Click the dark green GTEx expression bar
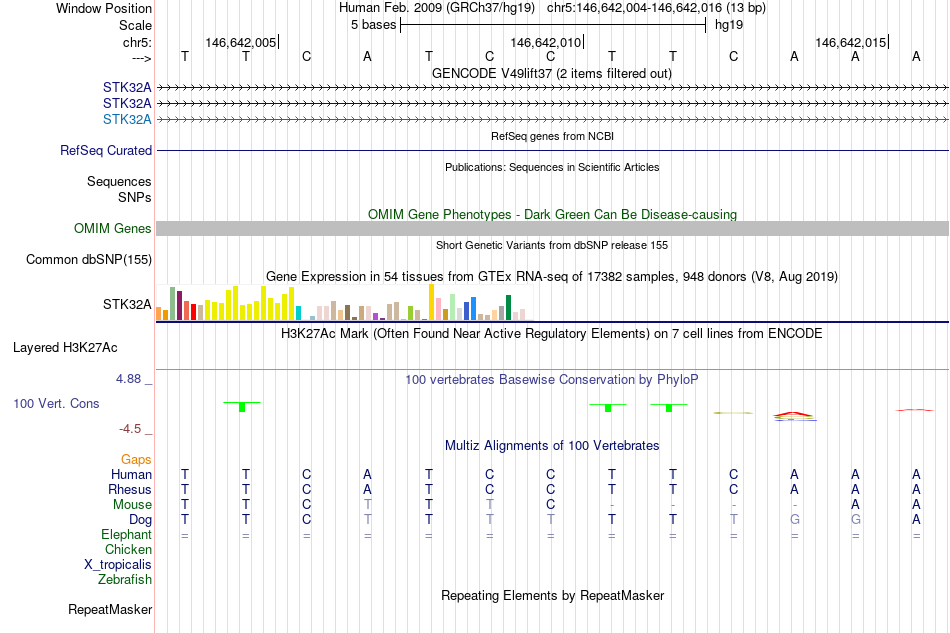This screenshot has height=633, width=950. (x=508, y=307)
